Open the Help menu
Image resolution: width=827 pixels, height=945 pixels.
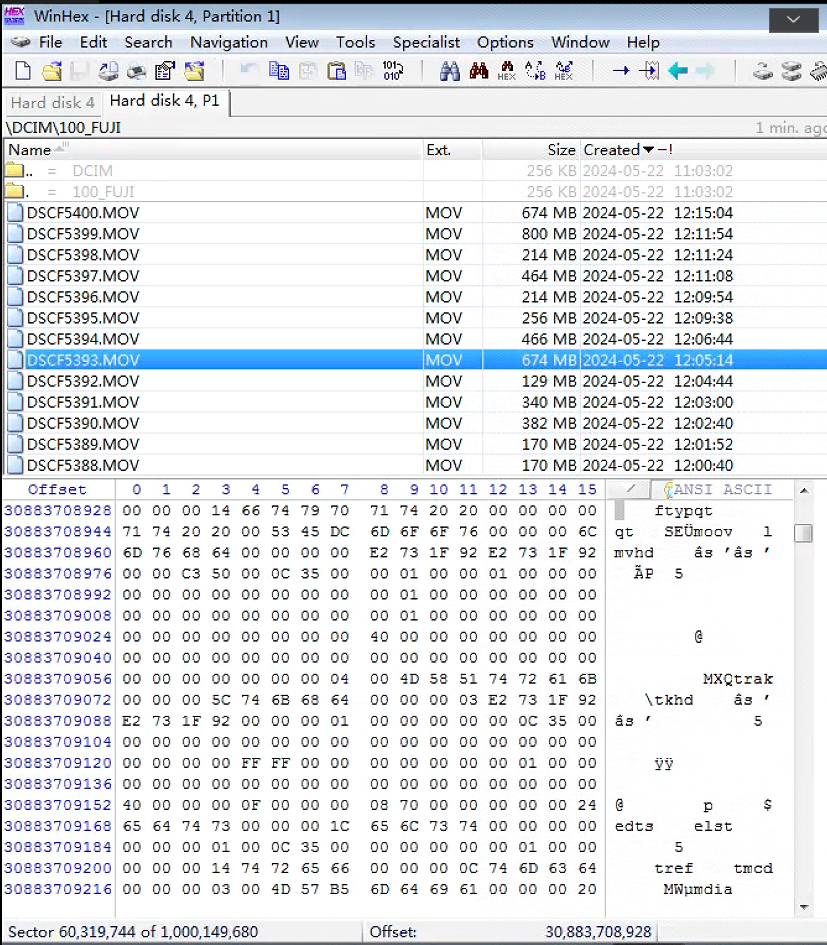pyautogui.click(x=643, y=42)
